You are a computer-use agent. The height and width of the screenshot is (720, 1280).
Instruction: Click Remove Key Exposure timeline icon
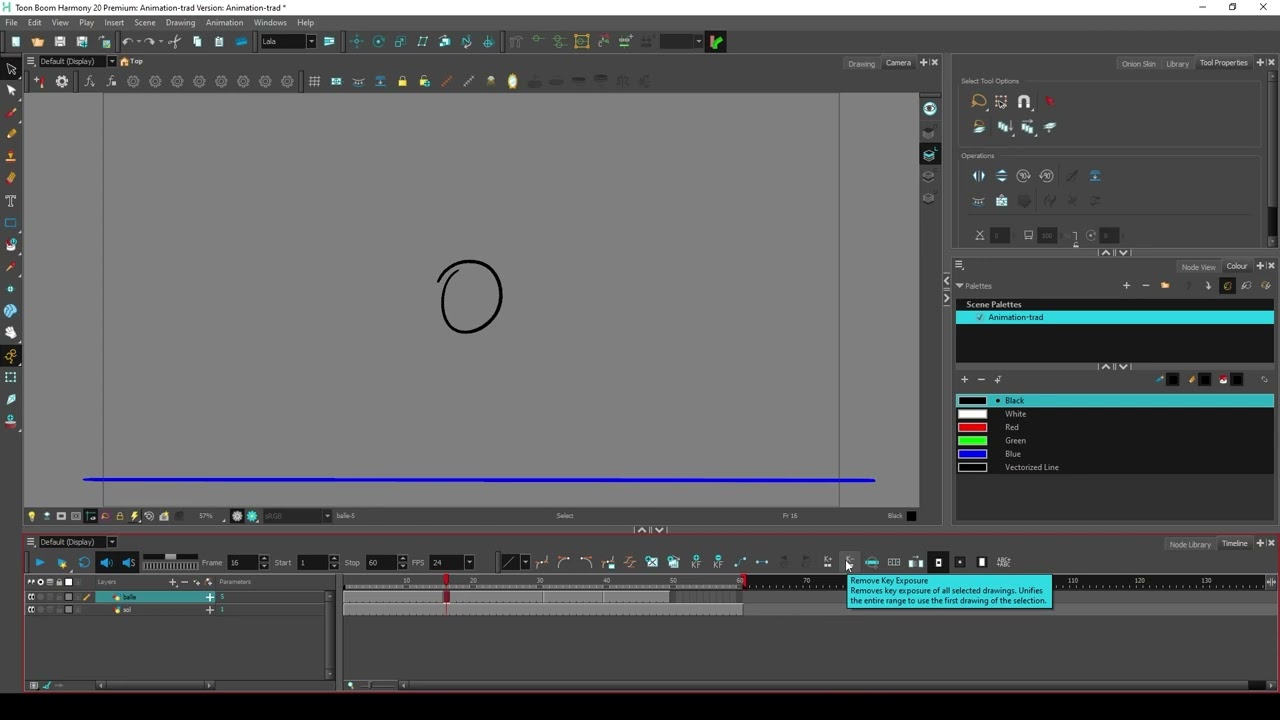coord(849,562)
